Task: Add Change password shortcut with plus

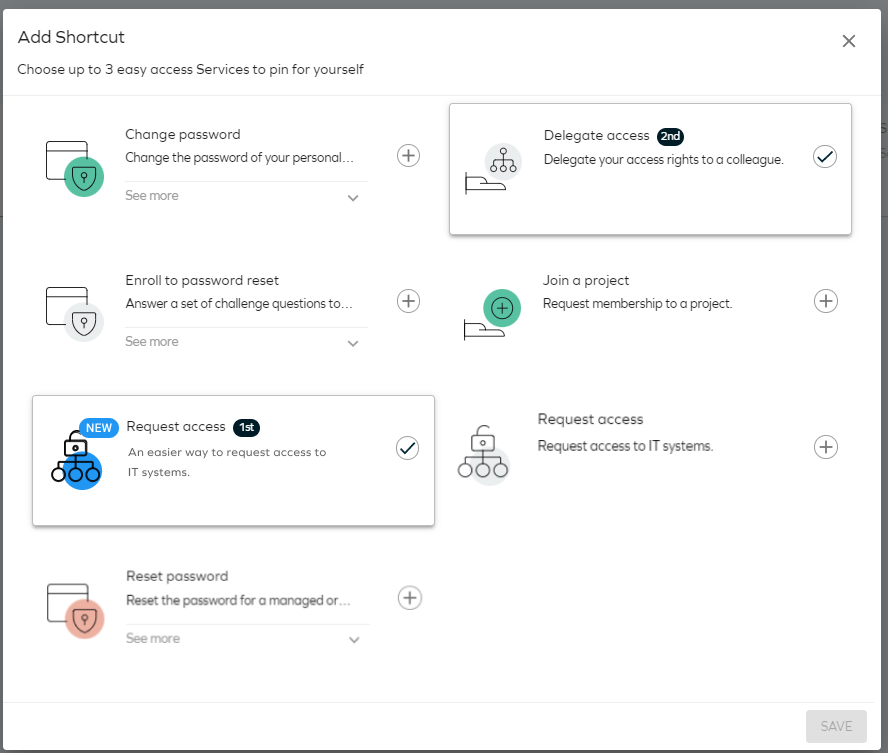Action: tap(408, 155)
